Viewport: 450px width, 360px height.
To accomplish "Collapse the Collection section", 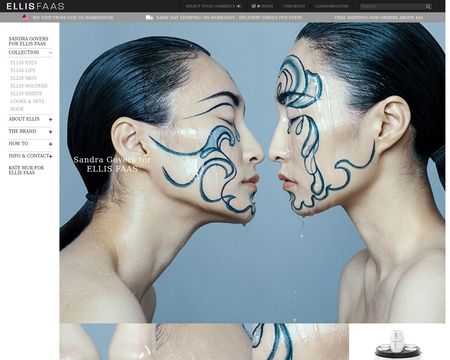I will [x=50, y=53].
